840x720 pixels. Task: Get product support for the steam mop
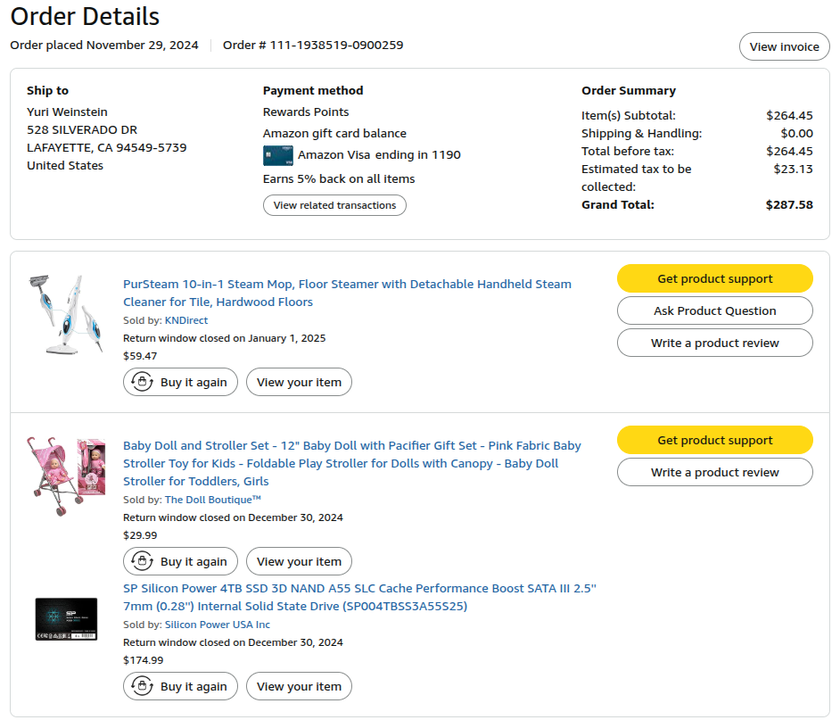[x=714, y=279]
